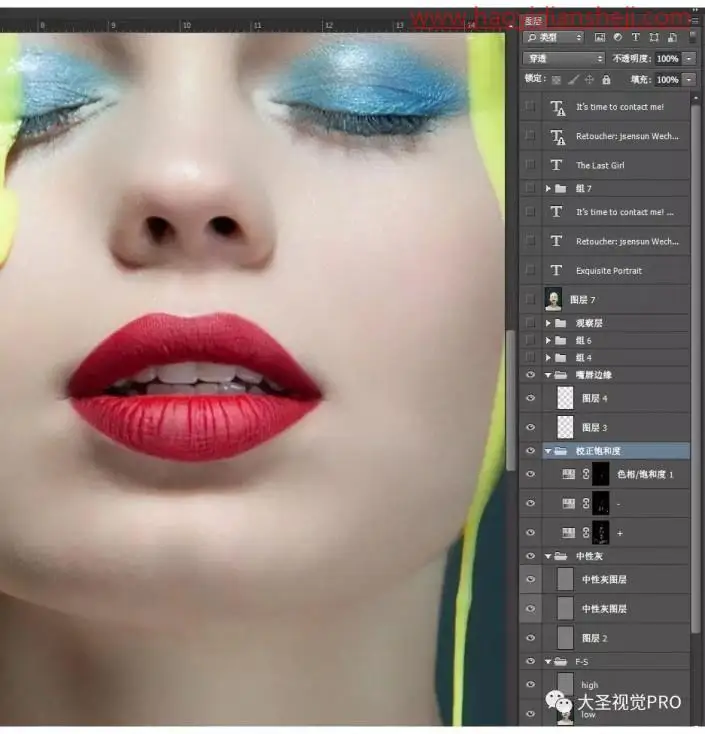Click the folder icon of 组 4
Image resolution: width=705 pixels, height=734 pixels.
560,358
